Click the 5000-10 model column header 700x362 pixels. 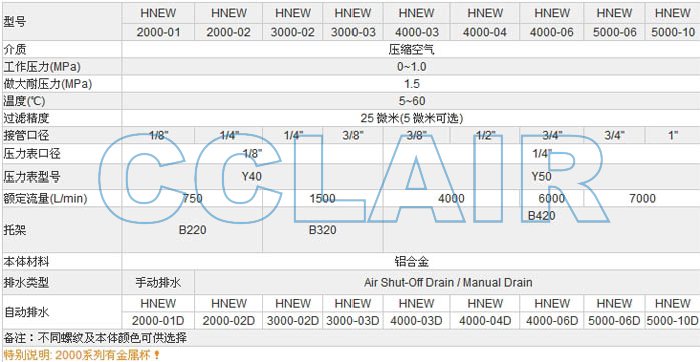[672, 23]
